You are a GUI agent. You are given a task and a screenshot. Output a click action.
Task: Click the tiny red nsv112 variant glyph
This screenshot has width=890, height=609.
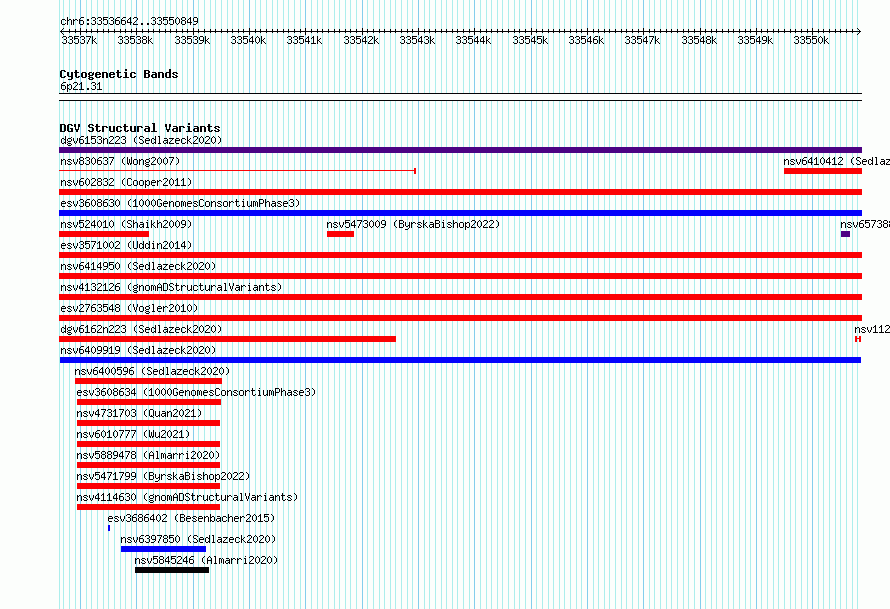click(x=858, y=339)
